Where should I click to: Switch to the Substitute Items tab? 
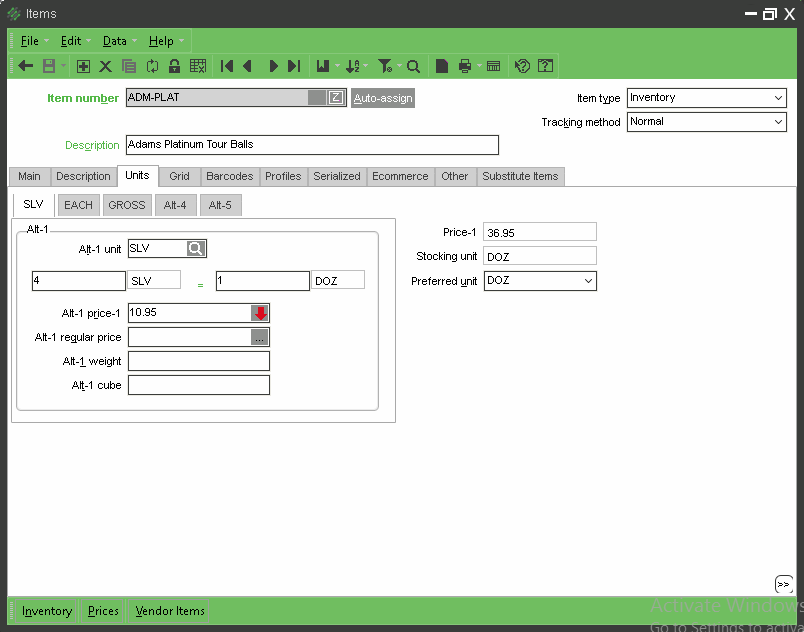(520, 176)
